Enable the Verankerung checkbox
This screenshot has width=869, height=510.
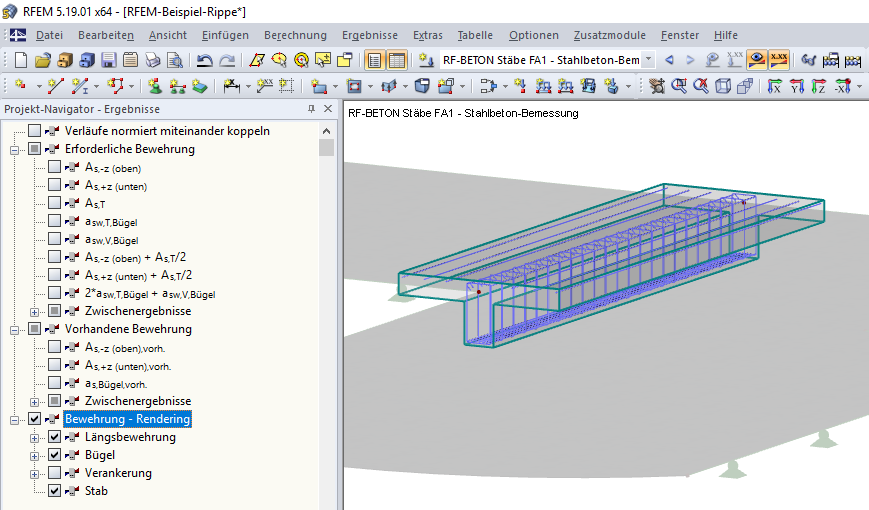54,473
